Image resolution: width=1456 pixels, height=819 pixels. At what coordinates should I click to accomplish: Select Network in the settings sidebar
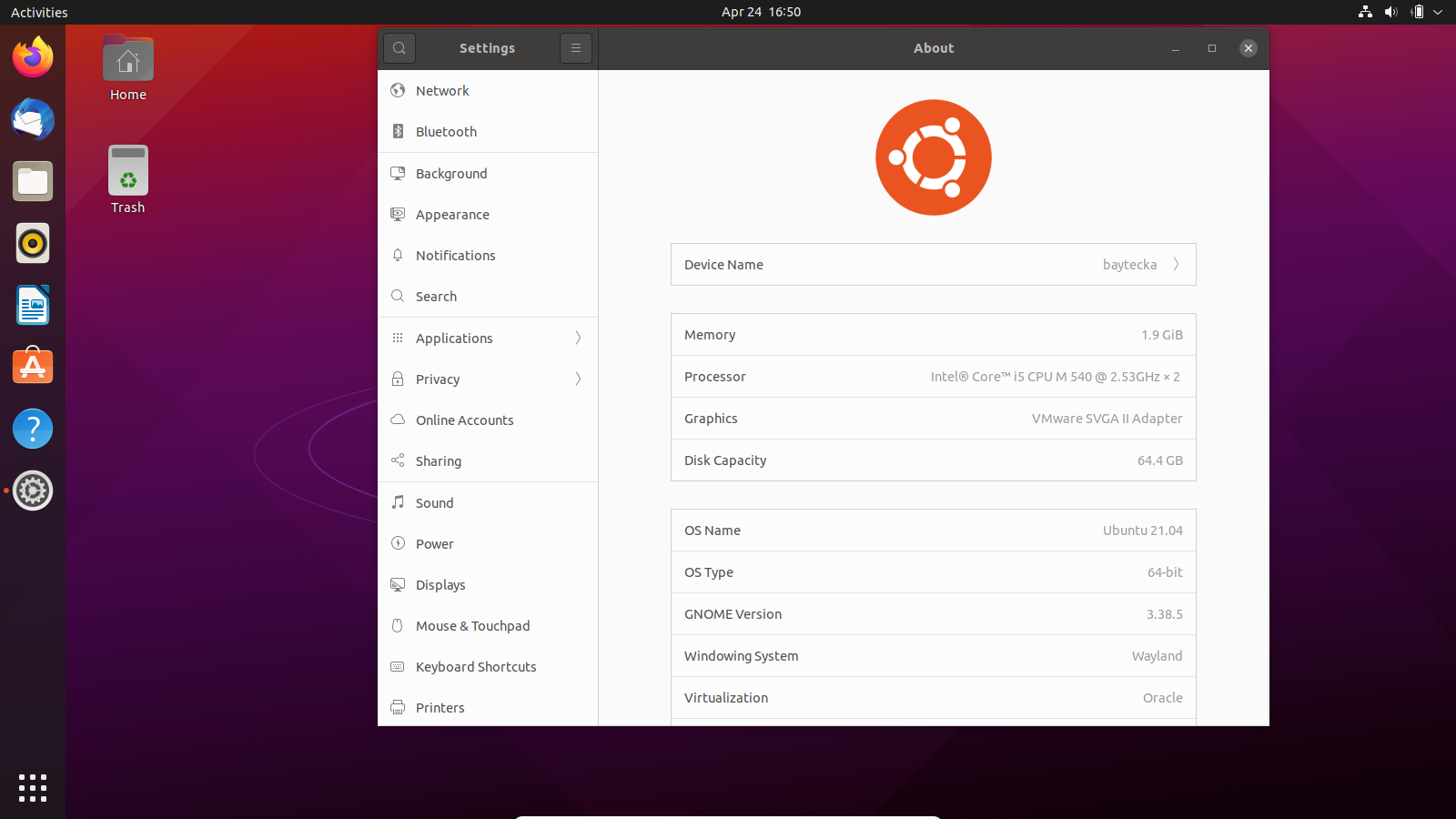(488, 91)
